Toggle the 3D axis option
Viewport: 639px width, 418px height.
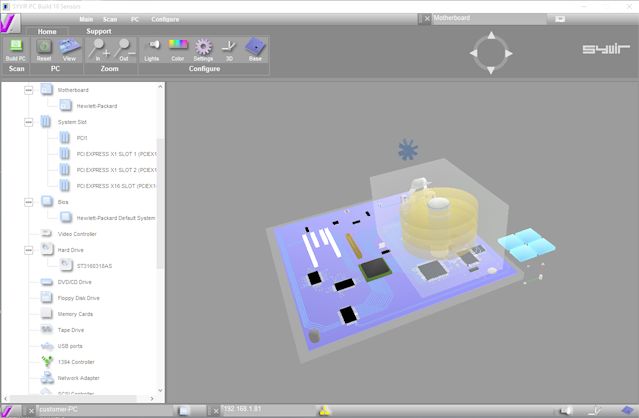[229, 50]
